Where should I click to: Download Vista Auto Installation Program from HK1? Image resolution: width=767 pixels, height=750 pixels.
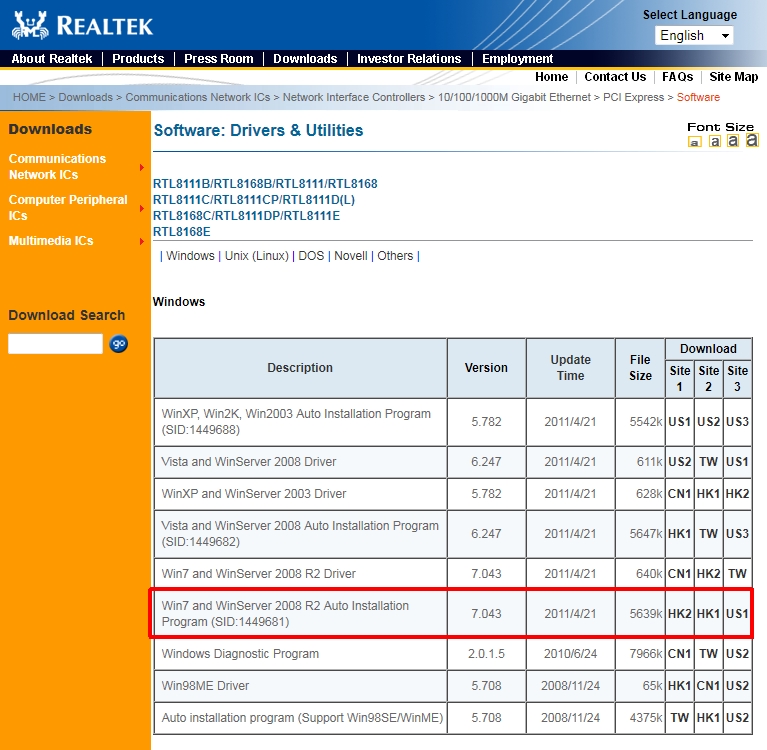679,534
